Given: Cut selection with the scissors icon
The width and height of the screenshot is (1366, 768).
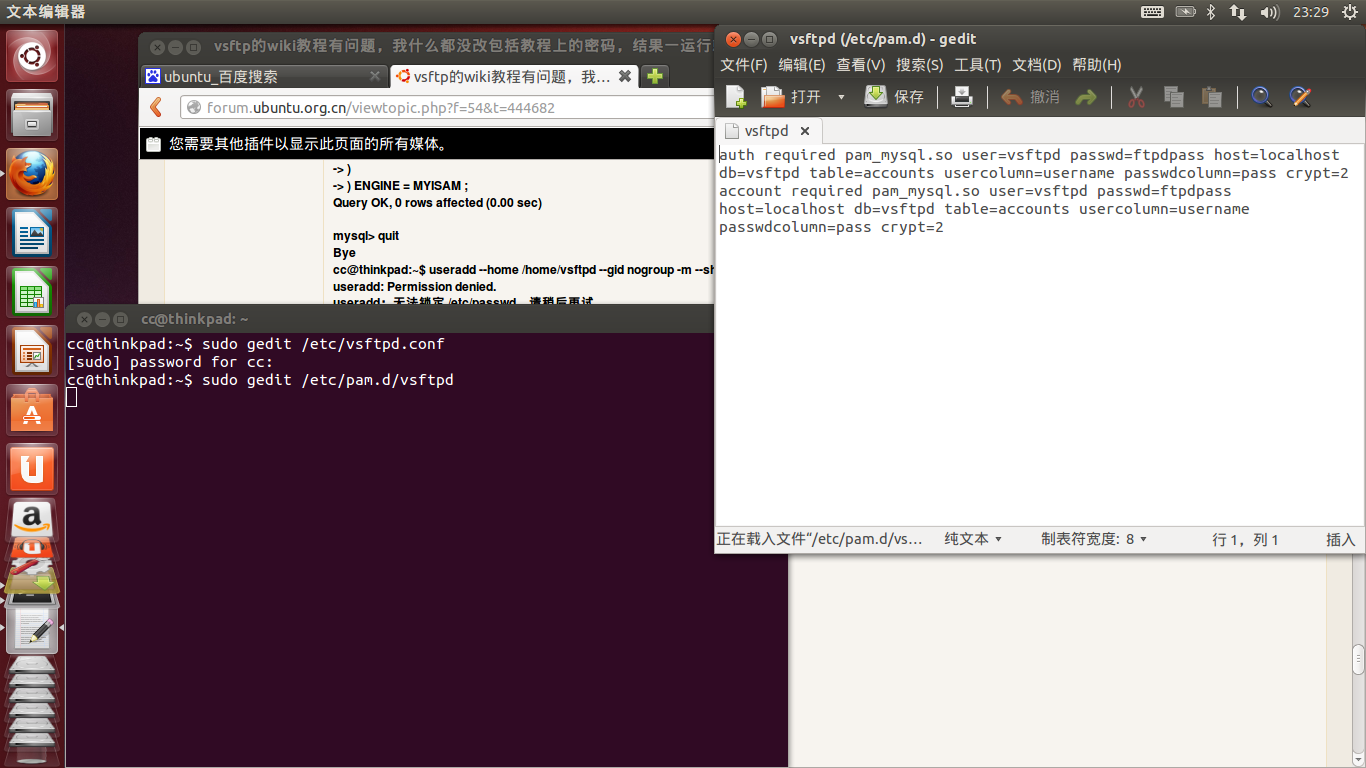Looking at the screenshot, I should 1136,97.
